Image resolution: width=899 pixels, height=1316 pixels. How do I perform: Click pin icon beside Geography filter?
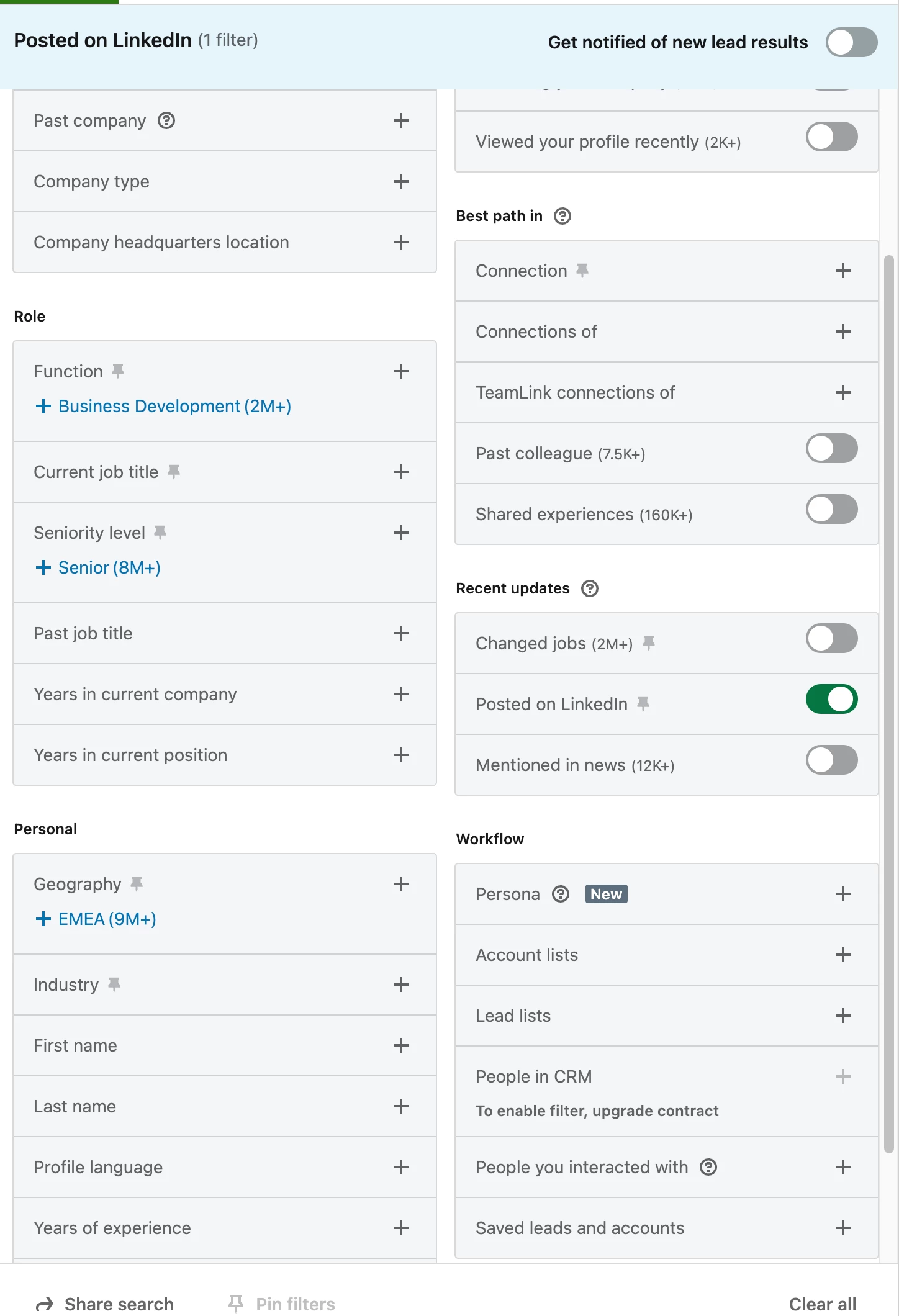point(137,884)
